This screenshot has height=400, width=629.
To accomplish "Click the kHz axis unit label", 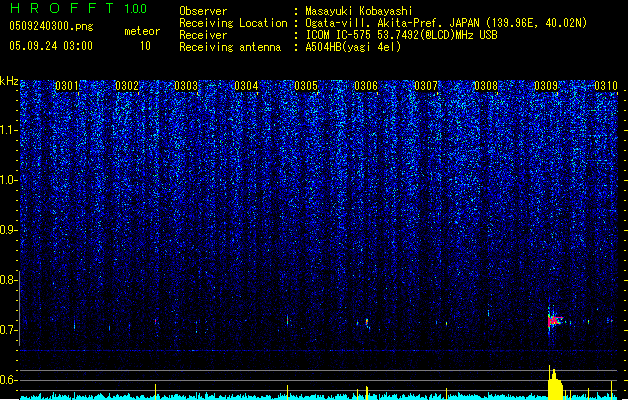I will pos(9,81).
